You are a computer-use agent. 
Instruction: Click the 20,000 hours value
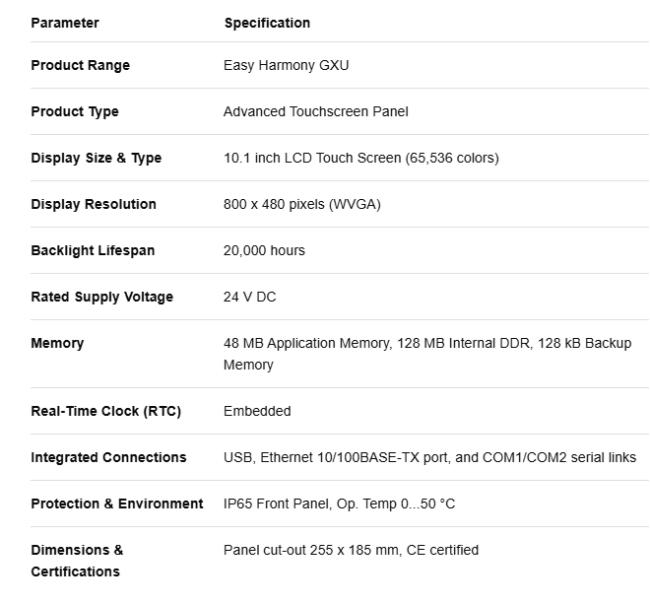264,250
